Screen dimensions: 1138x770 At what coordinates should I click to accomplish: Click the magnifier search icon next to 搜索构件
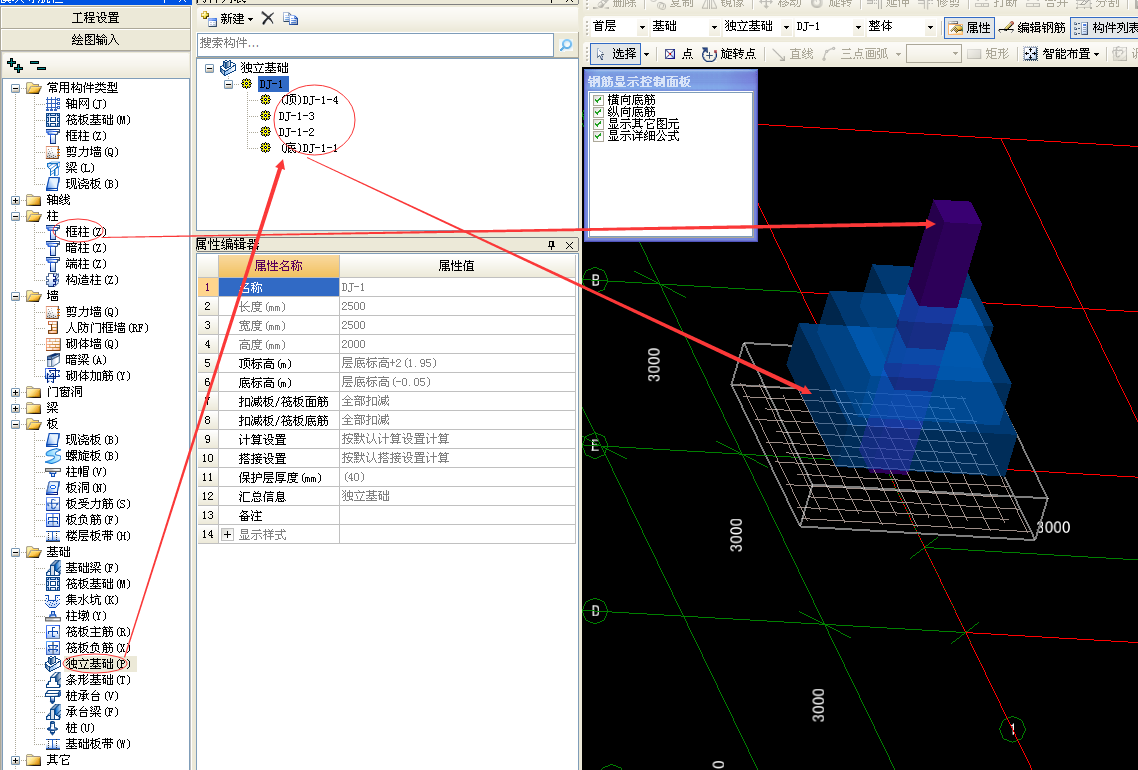pos(565,44)
